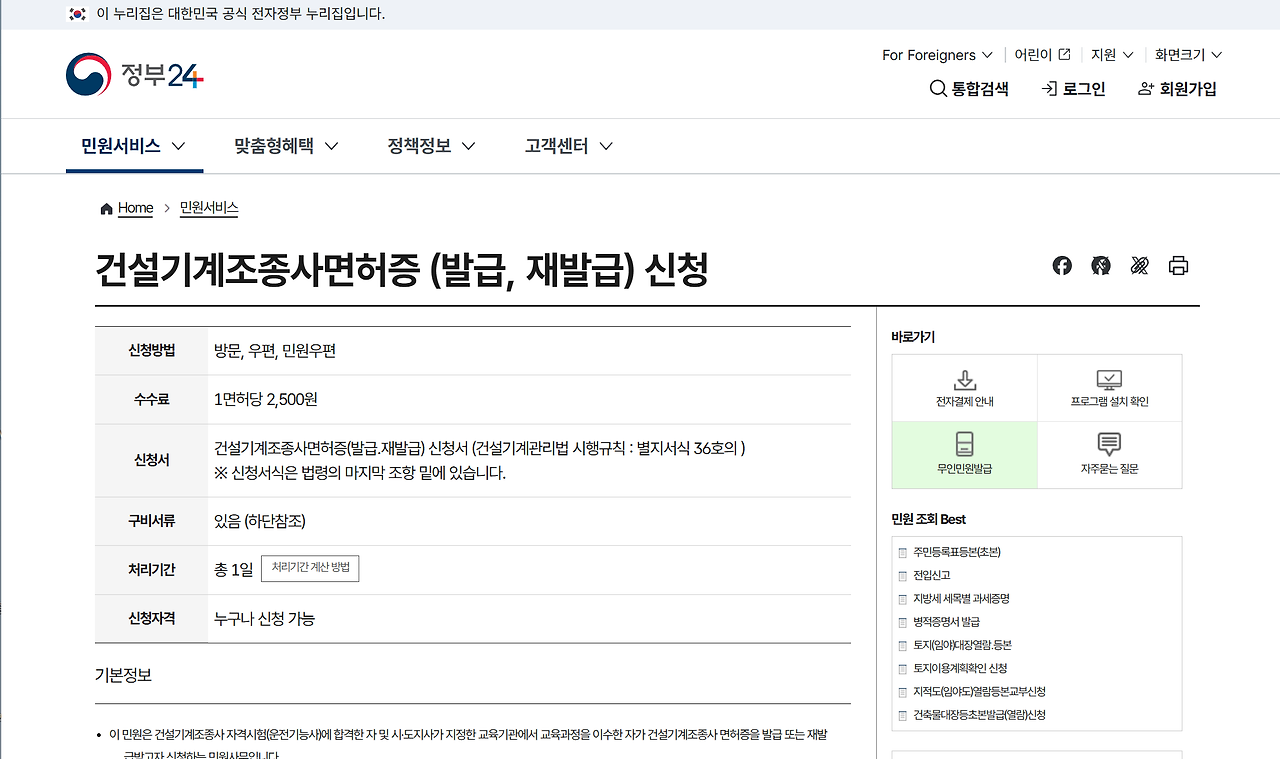
Task: Click the 있음 (하단참조) text
Action: (x=260, y=521)
